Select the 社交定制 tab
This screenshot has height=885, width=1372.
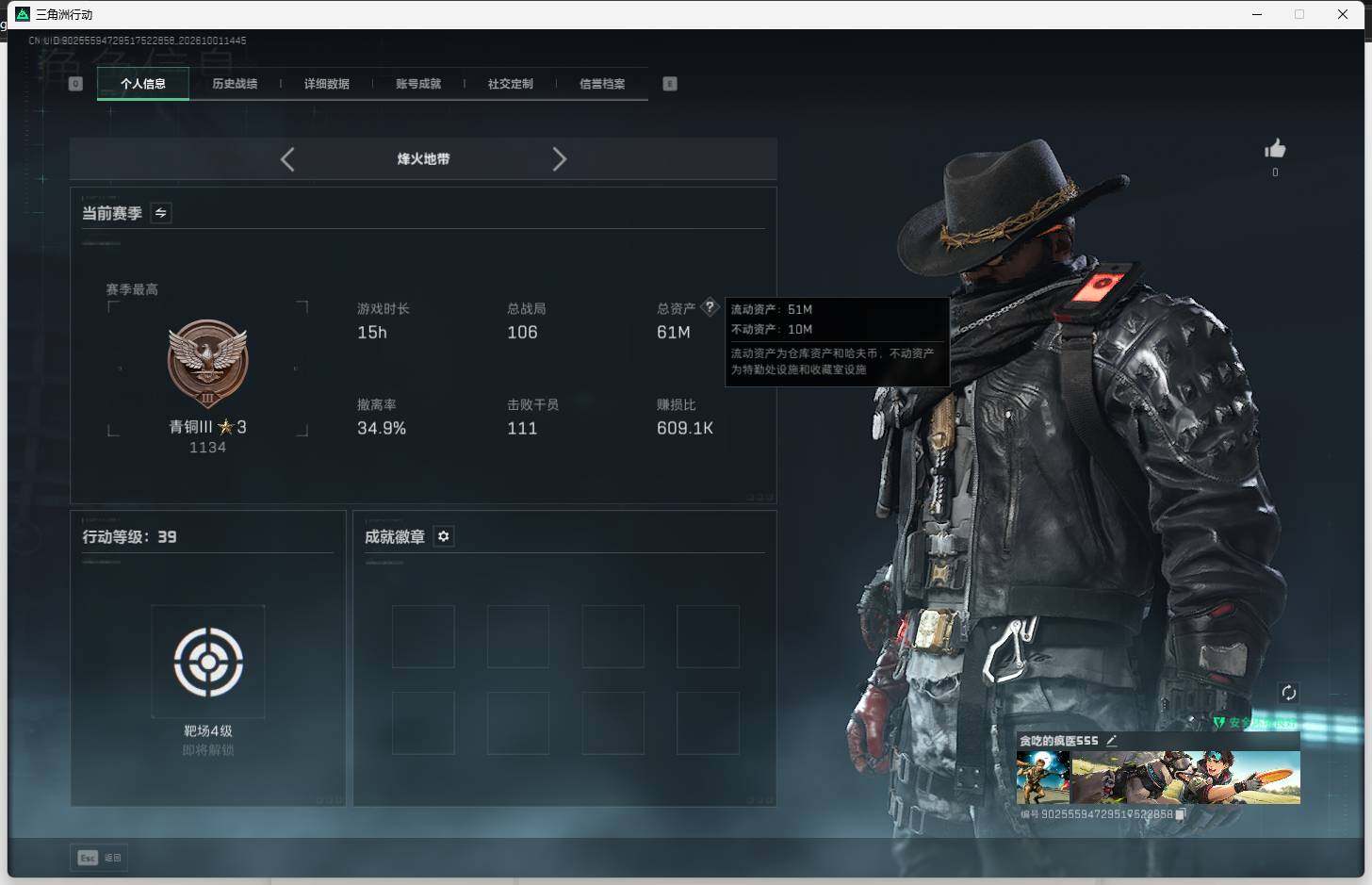coord(511,84)
